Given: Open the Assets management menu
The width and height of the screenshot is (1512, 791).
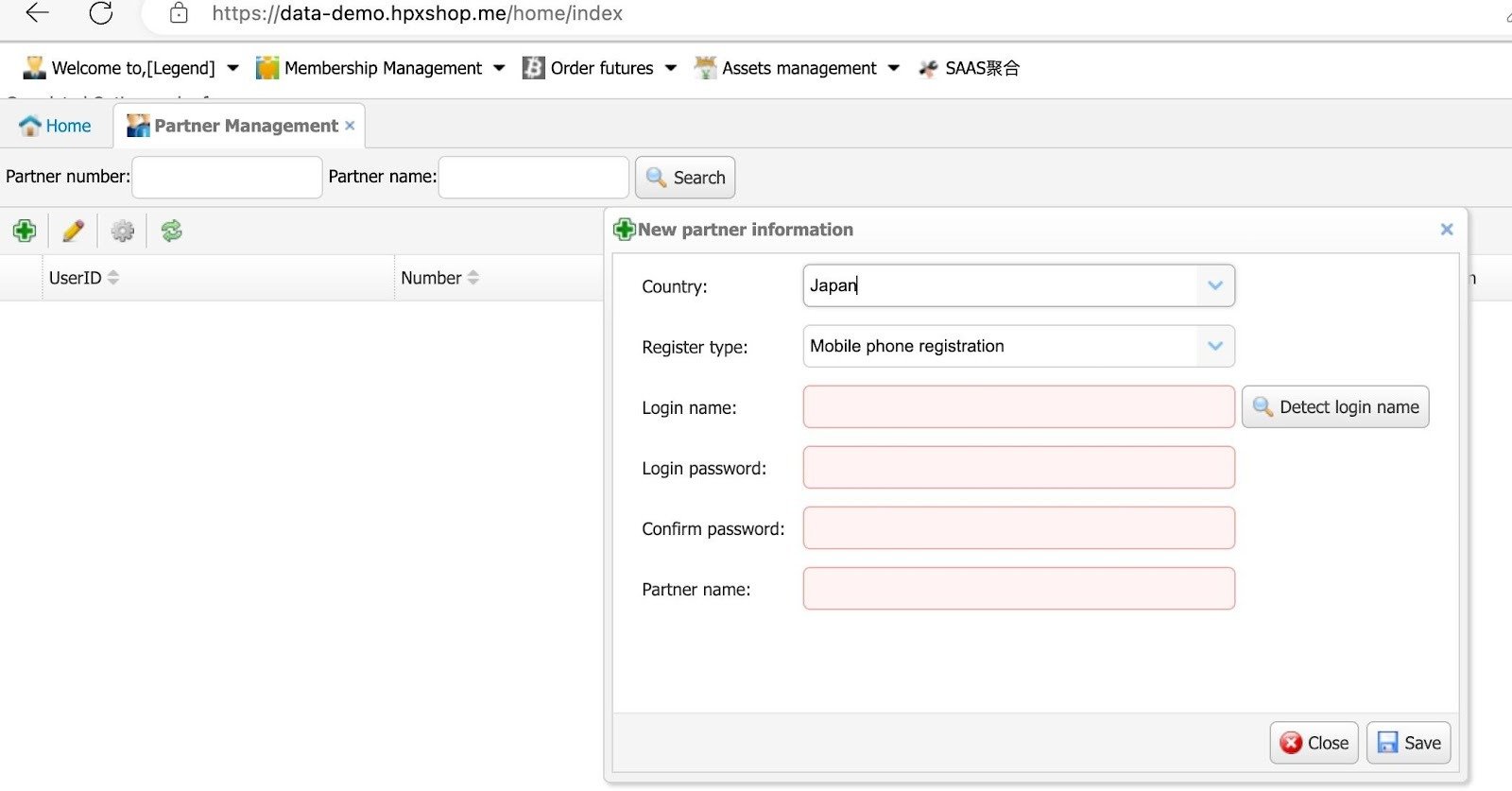Looking at the screenshot, I should click(x=798, y=68).
